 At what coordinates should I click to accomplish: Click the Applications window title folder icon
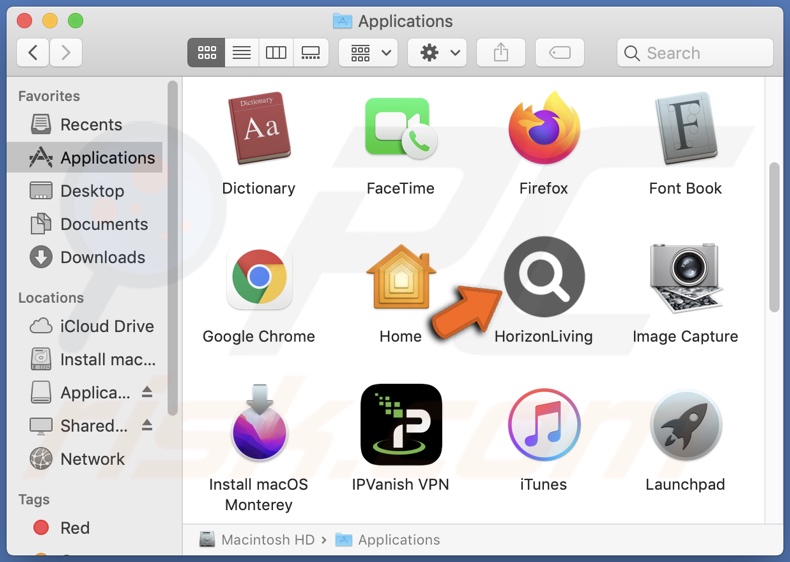[x=343, y=21]
